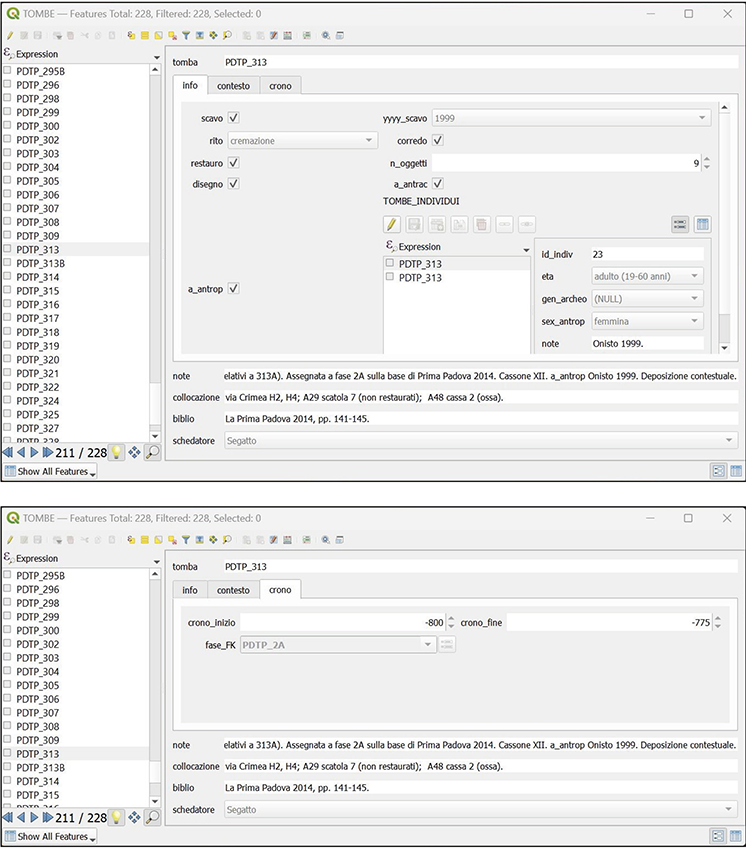746x848 pixels.
Task: Toggle the disegno checkbox
Action: point(234,184)
